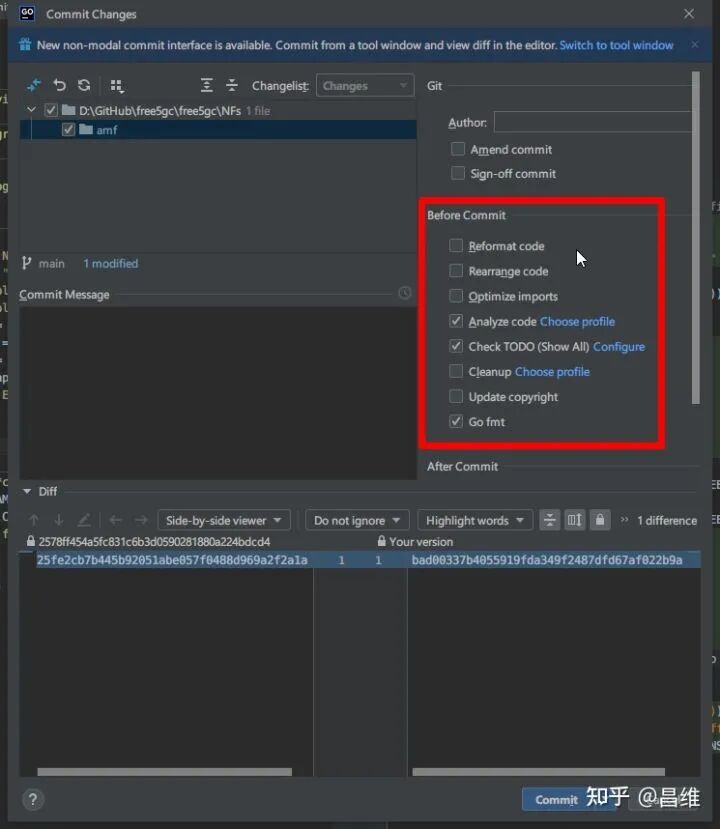The height and width of the screenshot is (829, 720).
Task: Click the right diff pane horizontal scrollbar
Action: coord(539,772)
